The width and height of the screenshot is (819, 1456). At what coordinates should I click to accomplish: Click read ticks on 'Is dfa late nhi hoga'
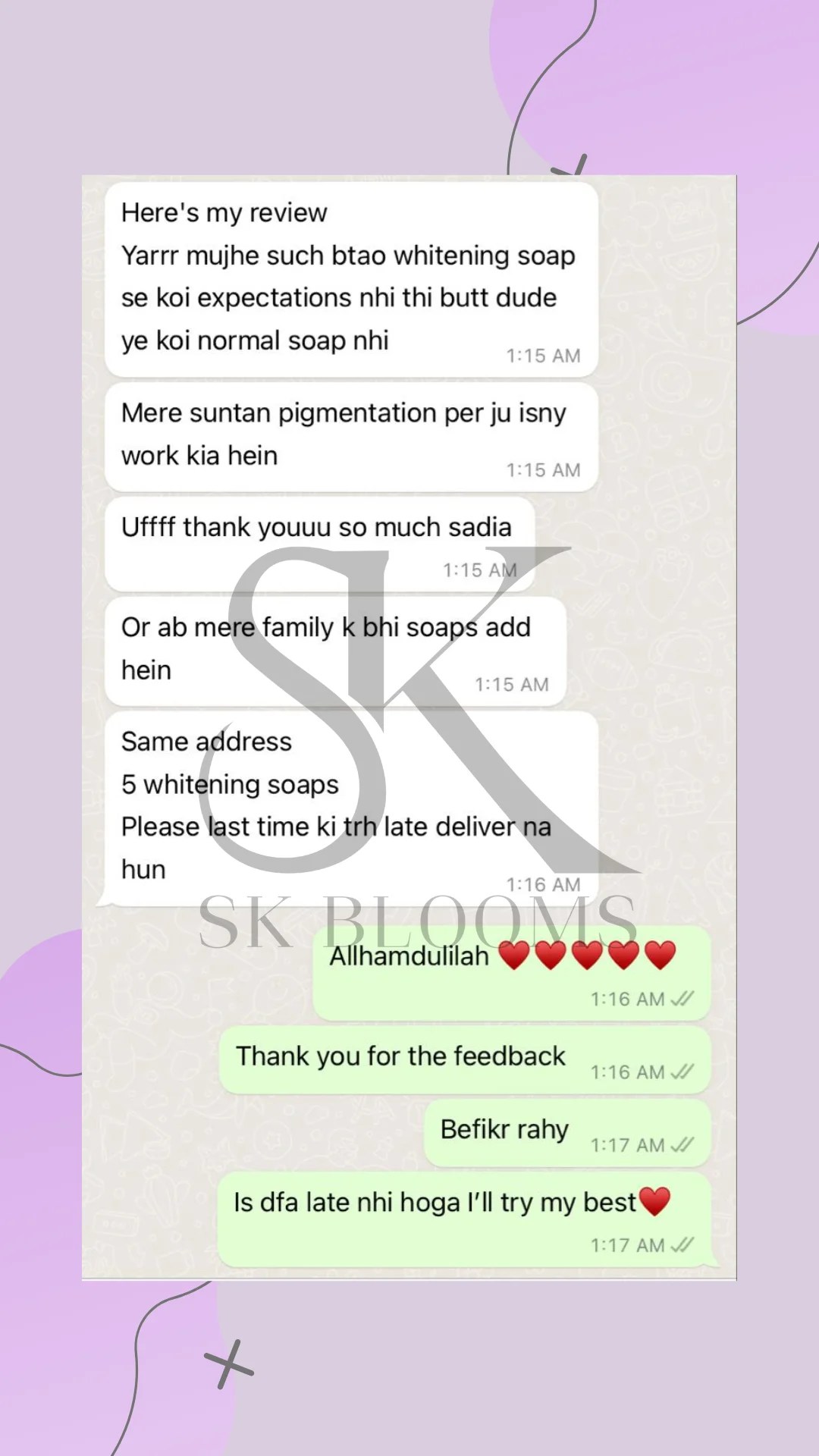(x=682, y=1244)
